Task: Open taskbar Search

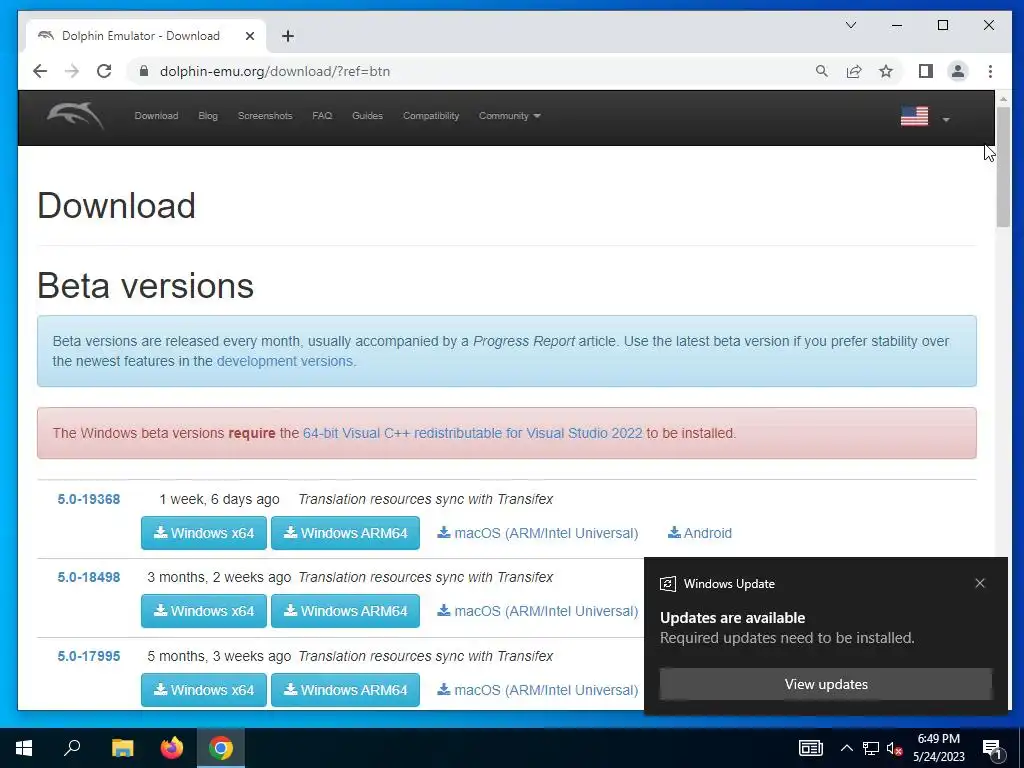Action: coord(72,748)
